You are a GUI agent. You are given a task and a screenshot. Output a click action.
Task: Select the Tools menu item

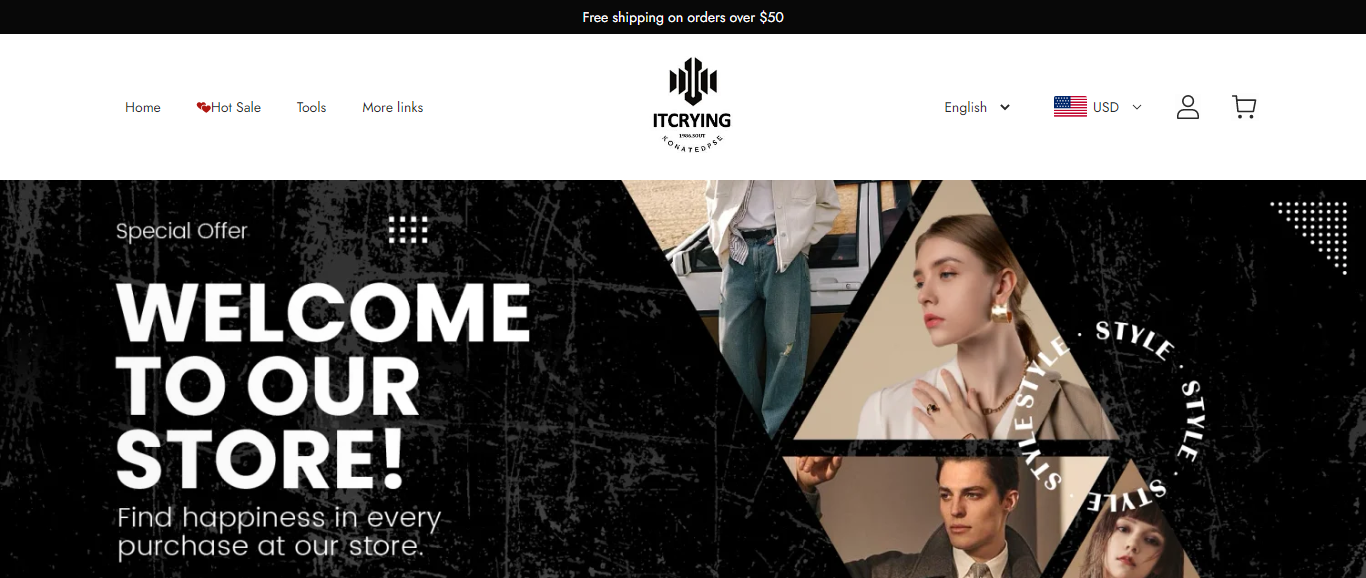311,107
